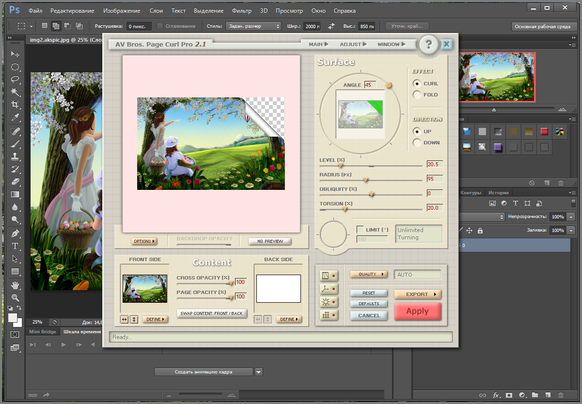Select the Clone Stamp tool
The image size is (582, 404).
15,156
